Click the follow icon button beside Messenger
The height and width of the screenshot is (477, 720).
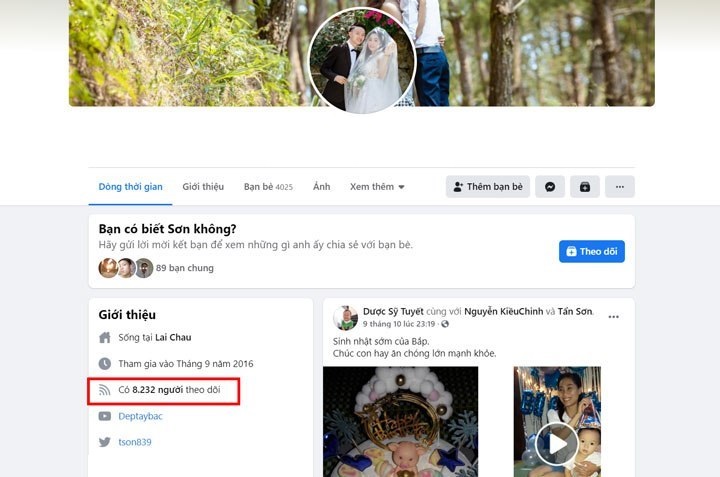[x=585, y=187]
